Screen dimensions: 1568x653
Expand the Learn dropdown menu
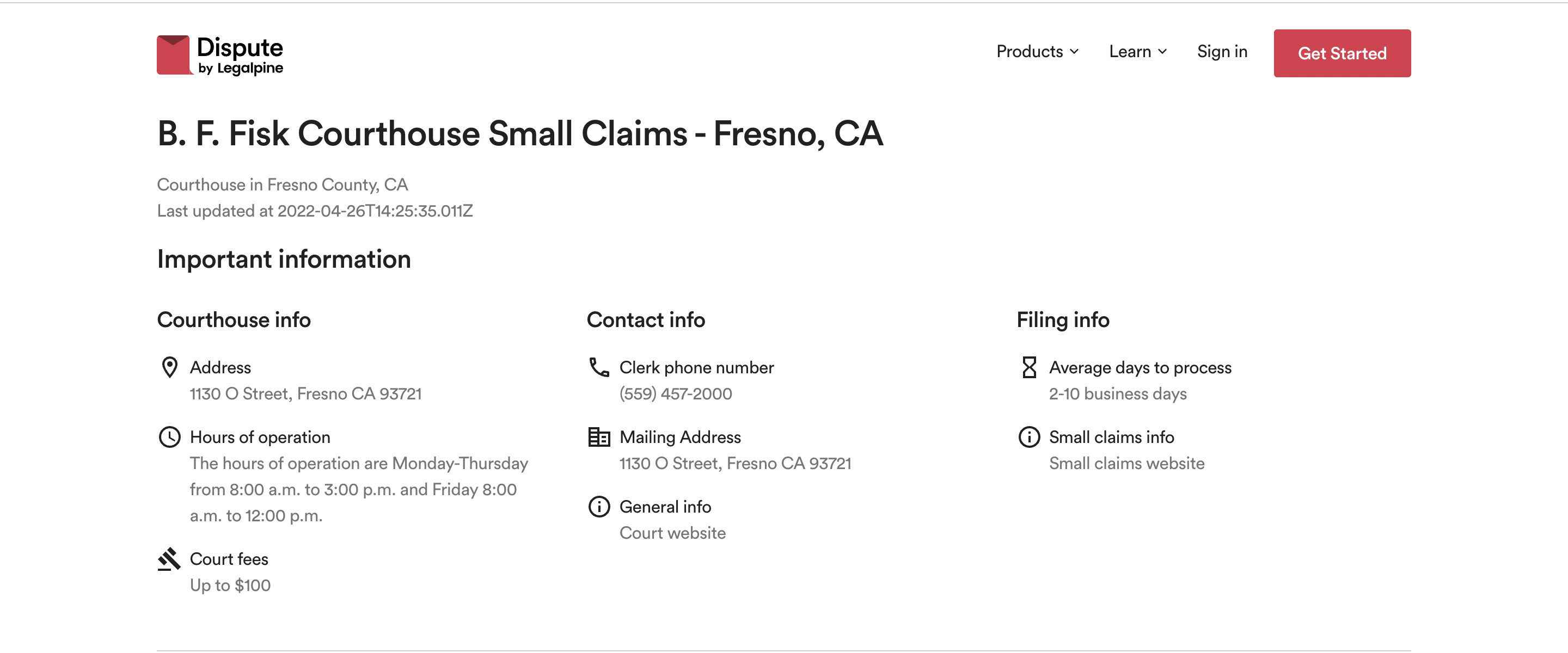(x=1137, y=52)
